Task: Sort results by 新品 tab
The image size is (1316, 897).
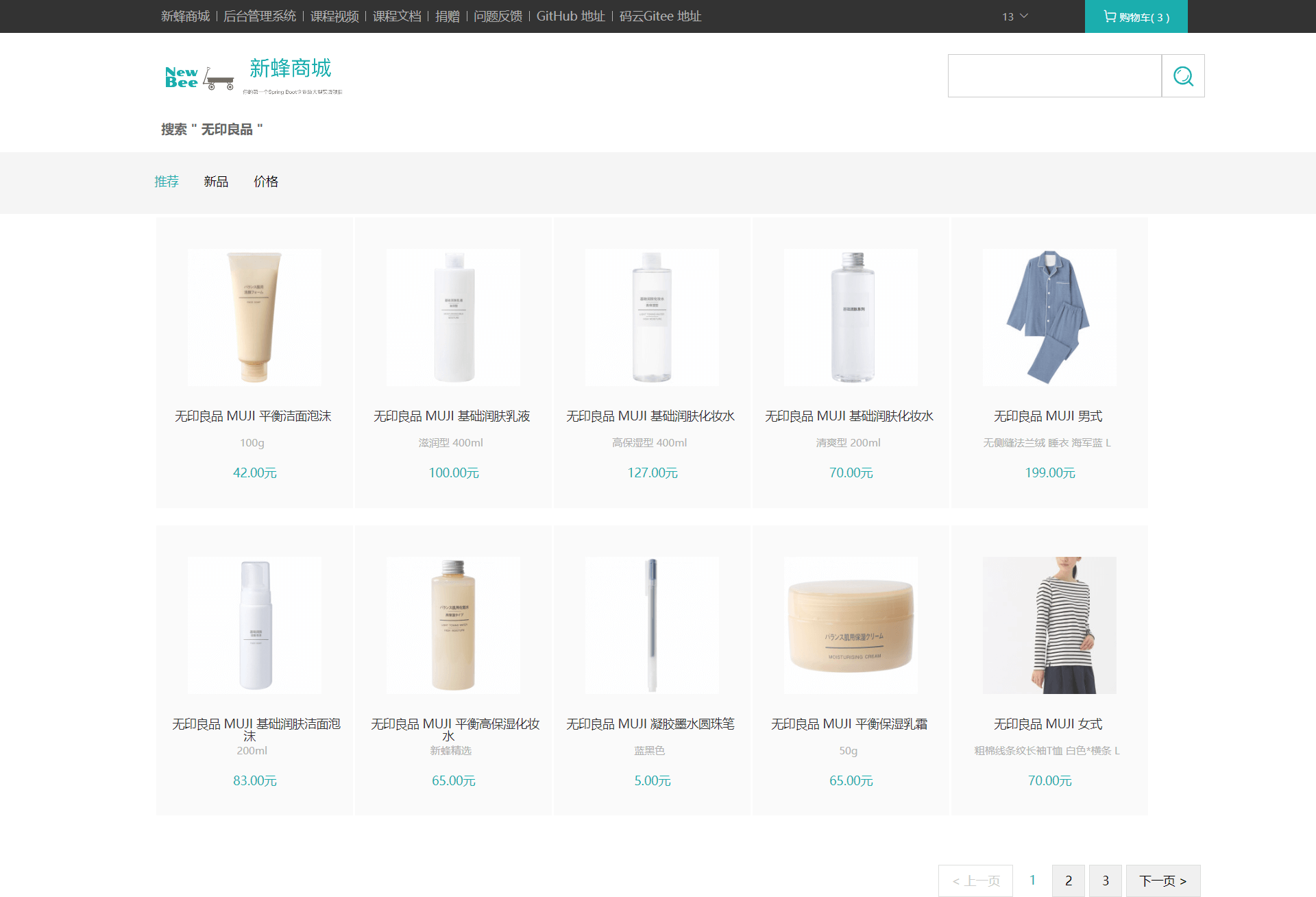Action: point(216,182)
